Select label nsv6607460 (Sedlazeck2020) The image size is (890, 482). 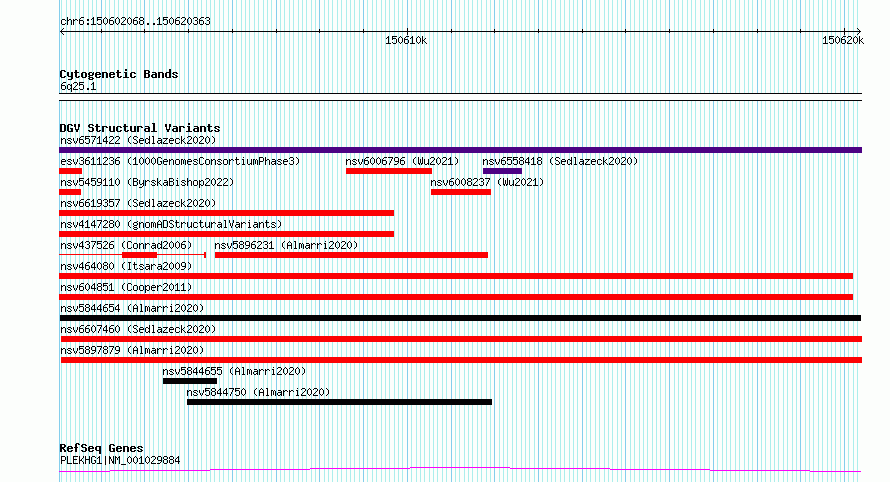coord(138,329)
